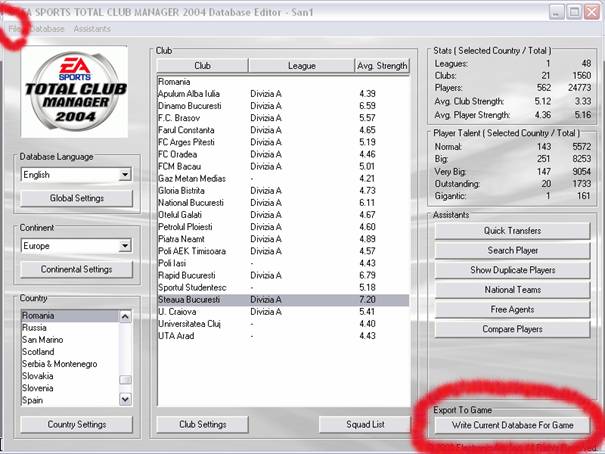Click the Continental Settings button
Viewport: 605px width, 454px height.
click(x=77, y=269)
